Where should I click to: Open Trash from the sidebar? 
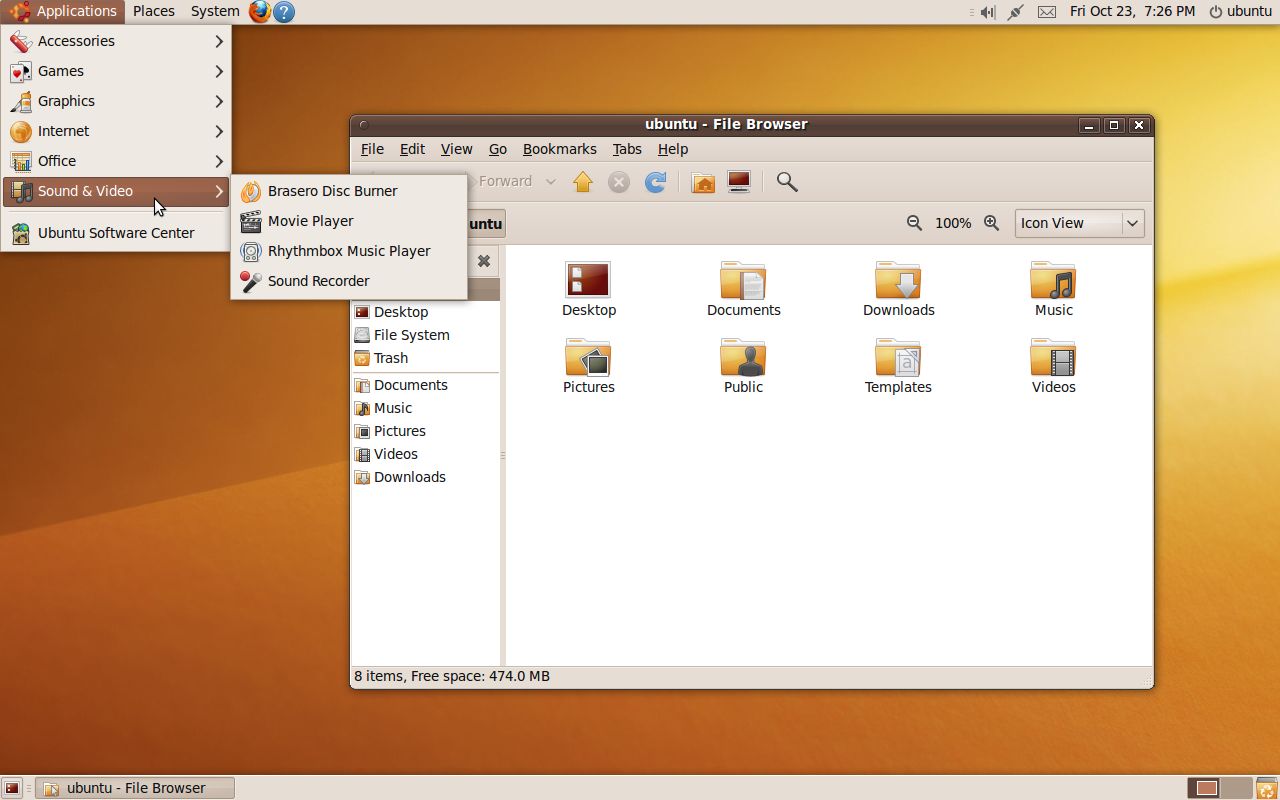pos(390,357)
